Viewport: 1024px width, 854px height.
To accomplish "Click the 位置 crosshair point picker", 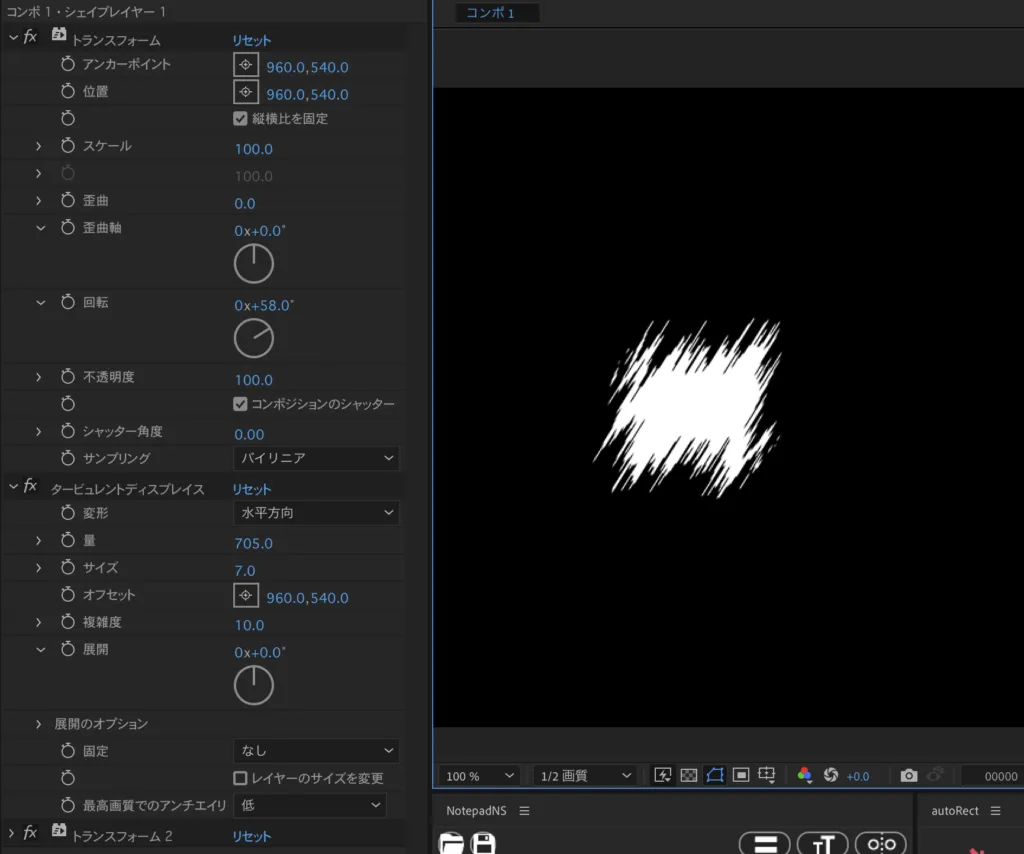I will [x=245, y=93].
